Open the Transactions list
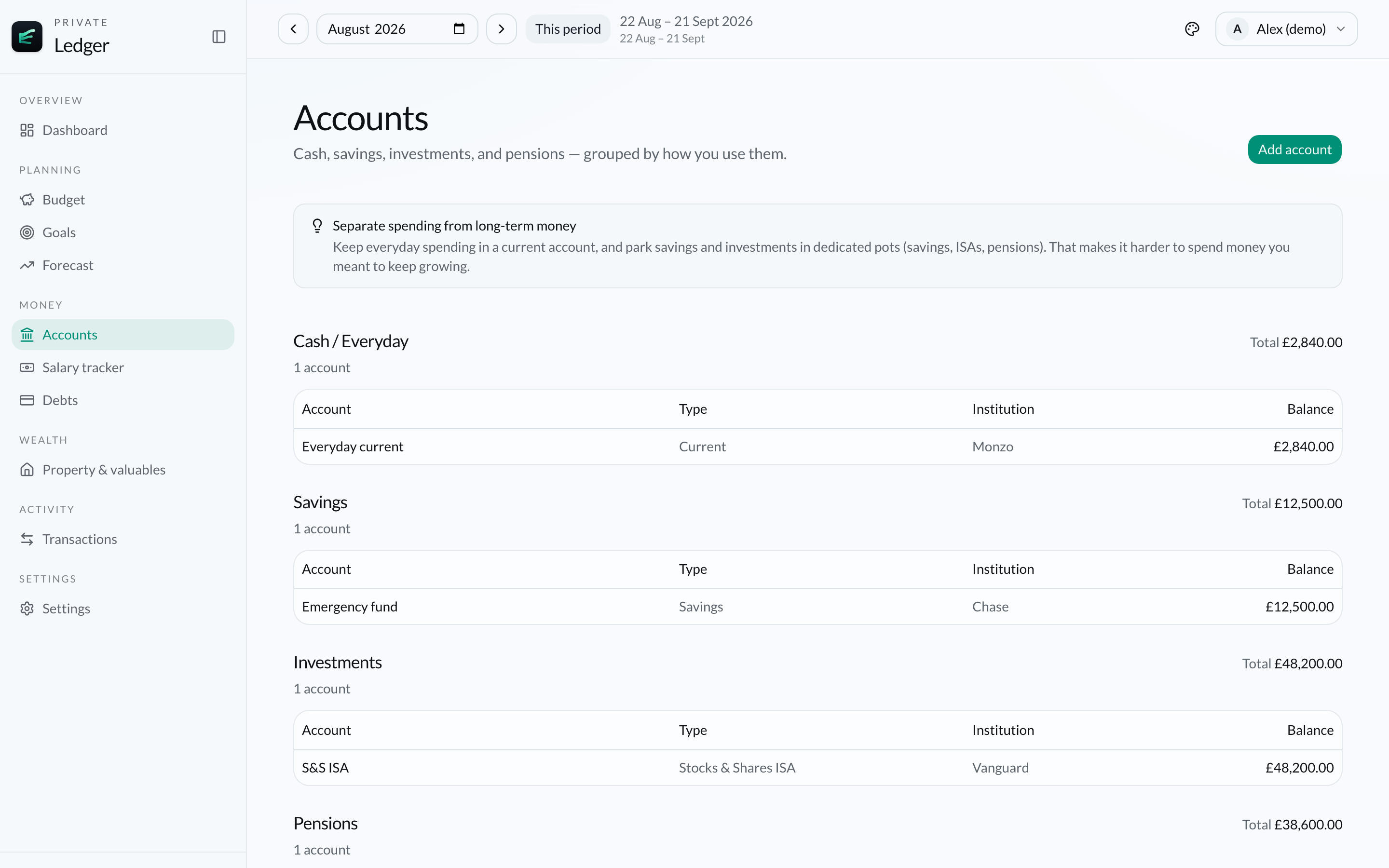The width and height of the screenshot is (1389, 868). [123, 539]
